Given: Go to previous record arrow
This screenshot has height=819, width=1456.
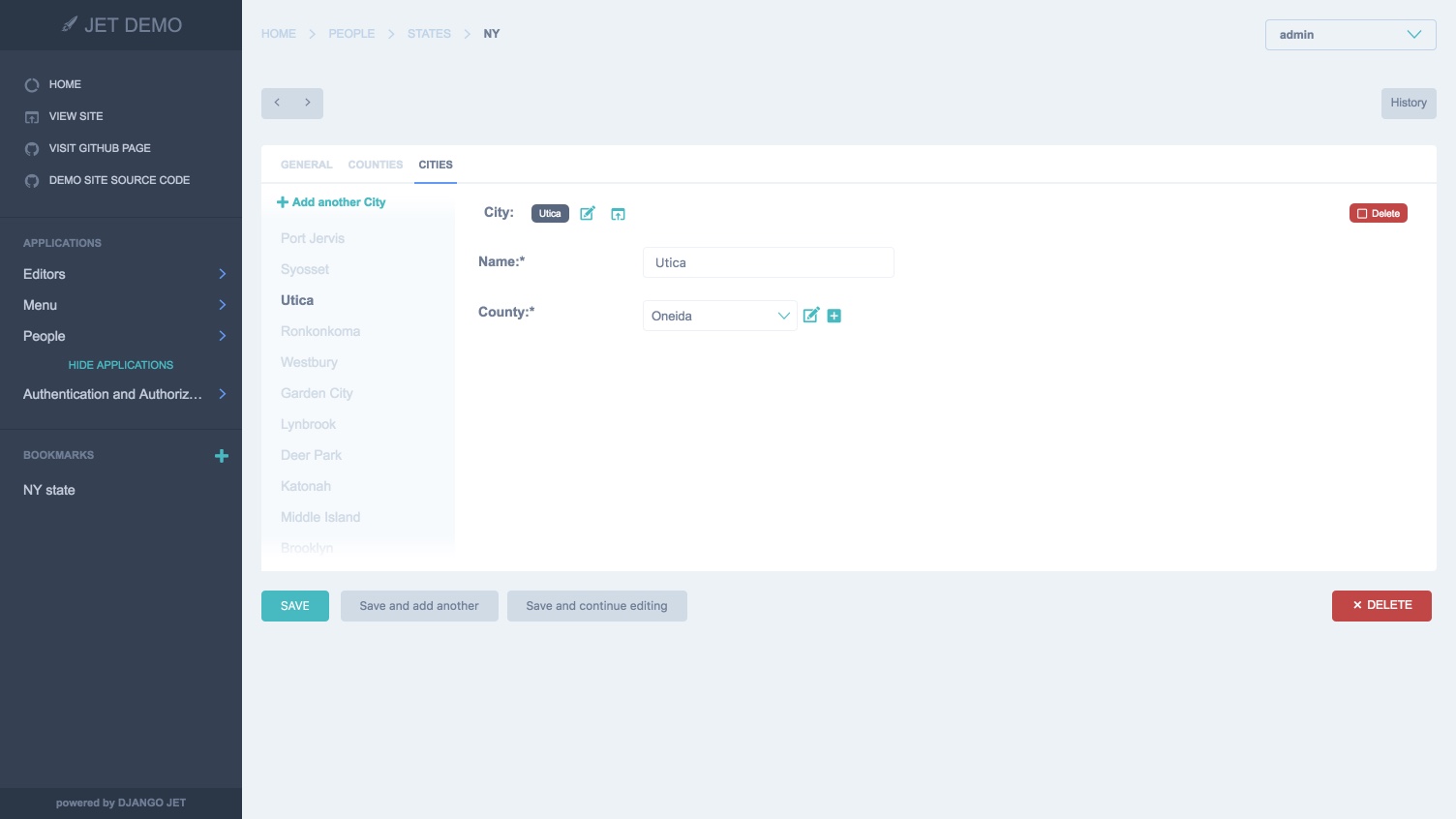Looking at the screenshot, I should 277,103.
